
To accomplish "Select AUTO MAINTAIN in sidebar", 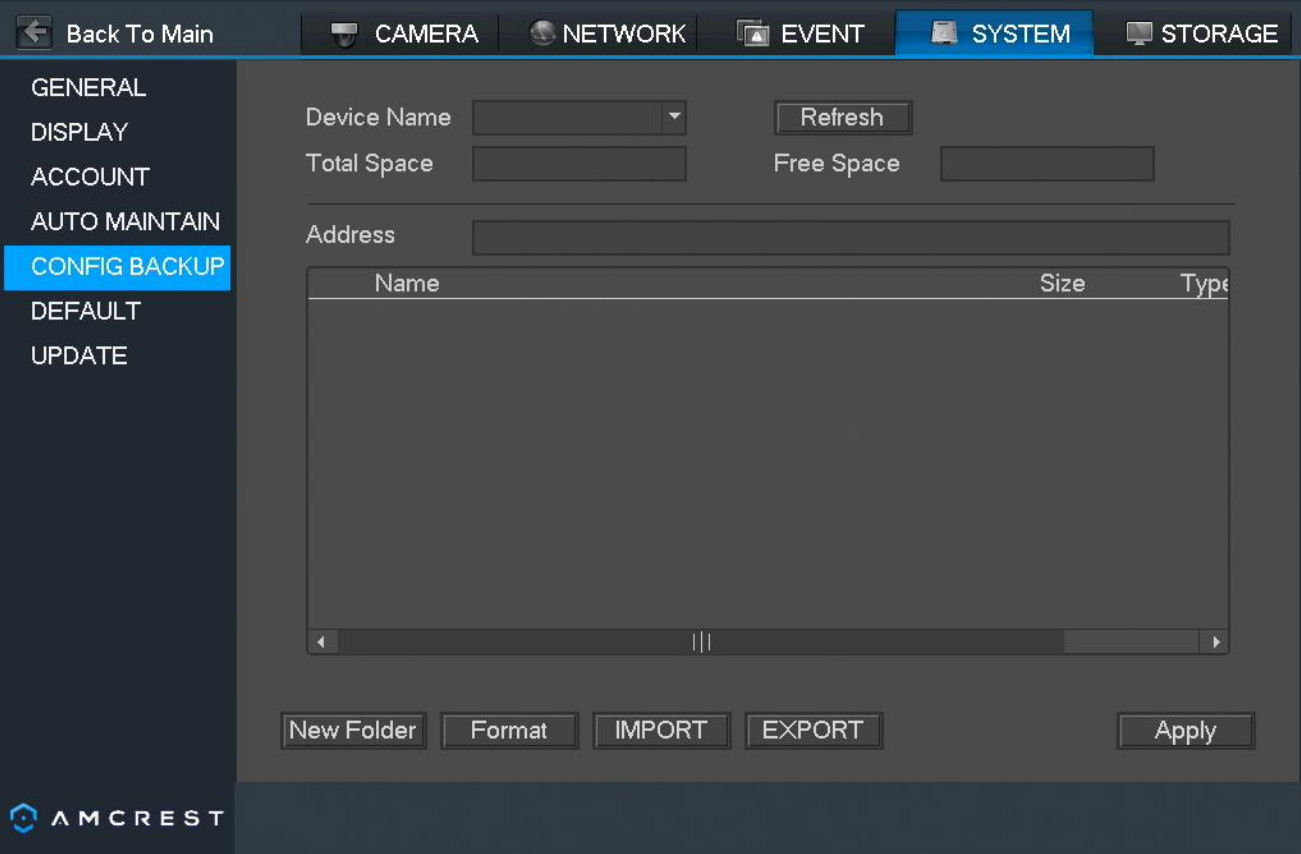I will tap(125, 222).
